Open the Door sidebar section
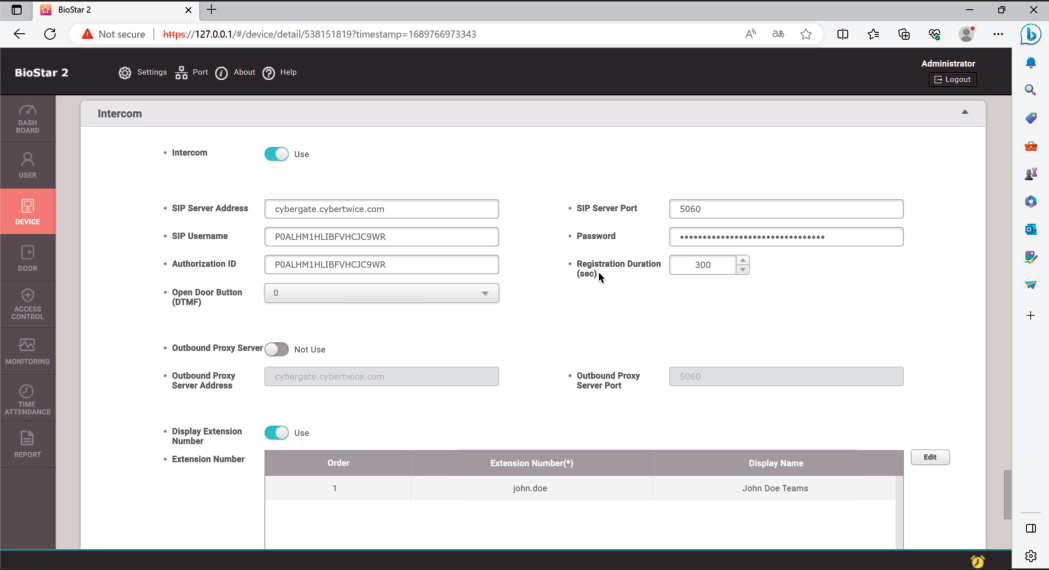 click(x=27, y=258)
